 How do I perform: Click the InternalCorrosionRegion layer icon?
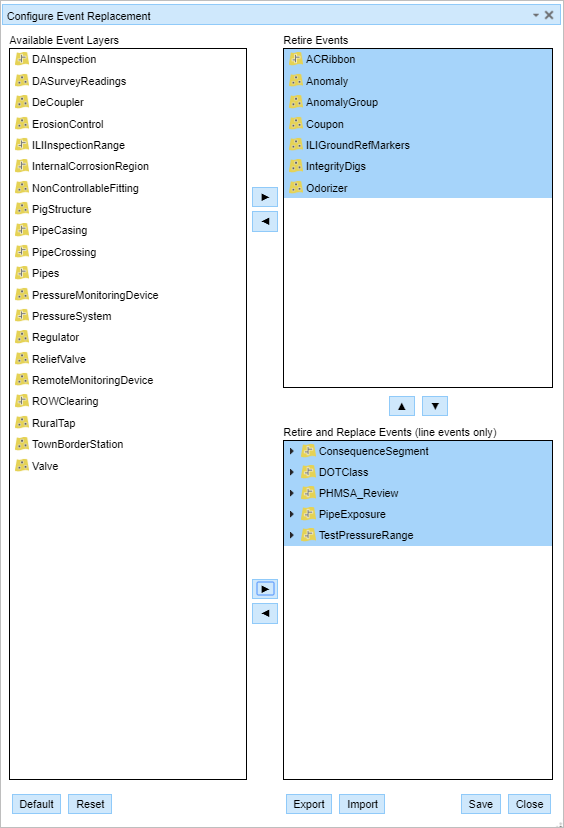click(22, 166)
